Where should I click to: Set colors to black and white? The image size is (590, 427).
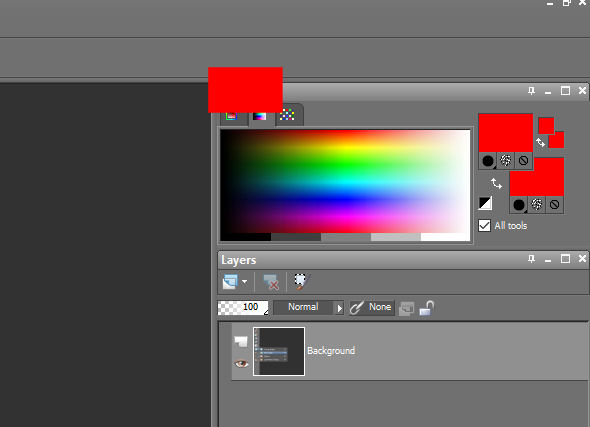(x=485, y=204)
